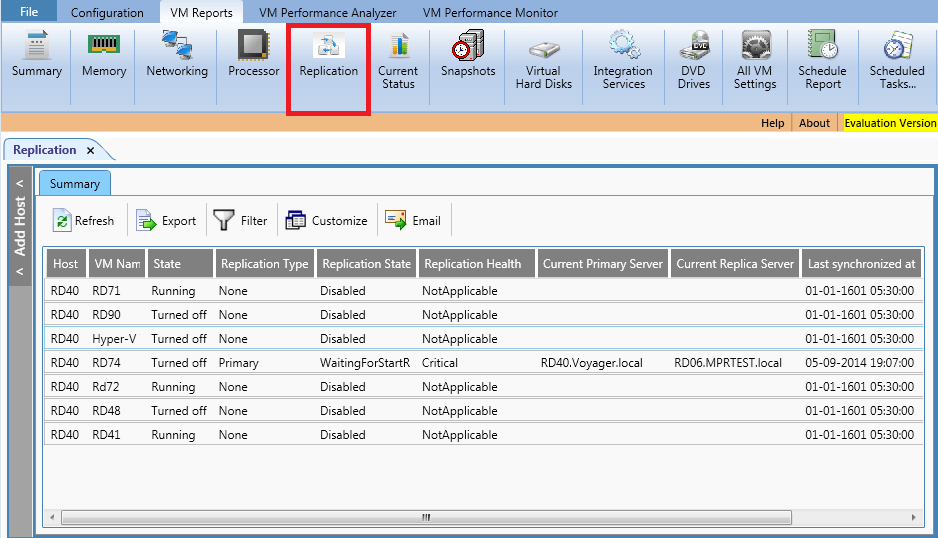
Task: Open the Memory report
Action: [x=104, y=55]
